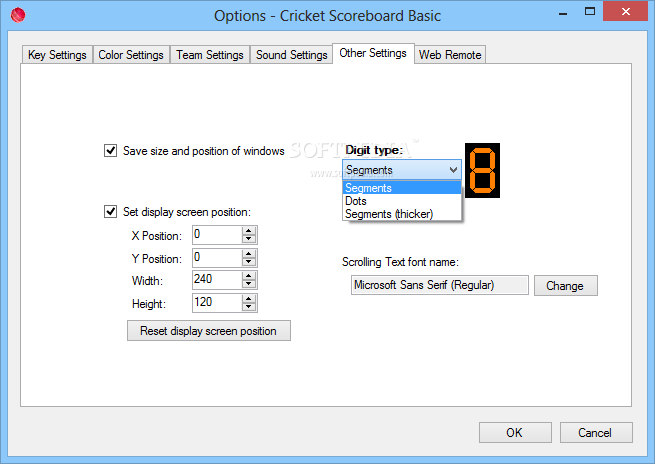Click the window title text
The width and height of the screenshot is (655, 464).
(x=327, y=16)
